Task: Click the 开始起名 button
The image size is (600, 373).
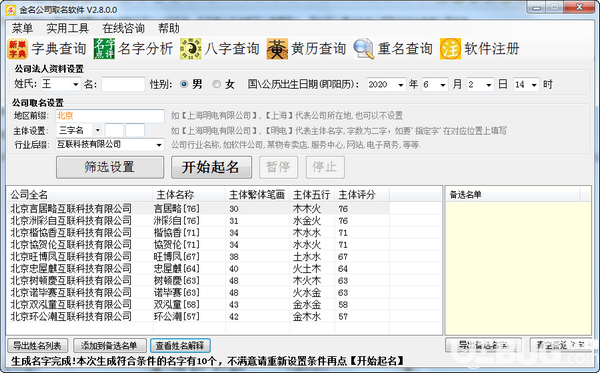Action: click(x=211, y=167)
